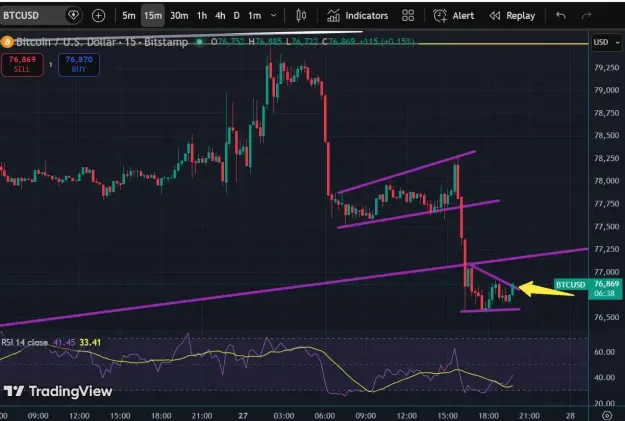Expand the timeframe interval dropdown arrow
This screenshot has height=421, width=625.
[273, 16]
